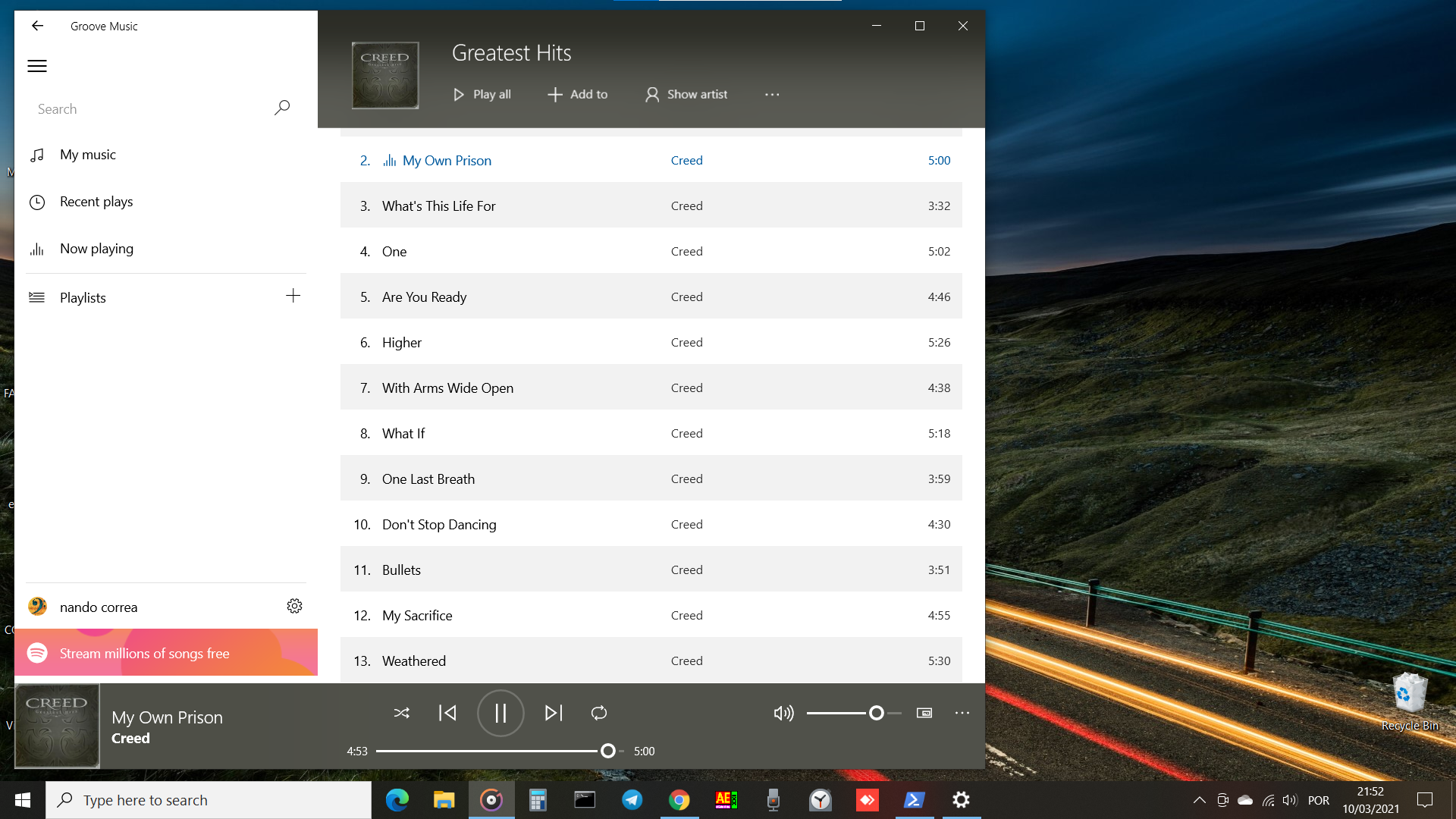Select the song What's This Life For
Viewport: 1456px width, 819px height.
tap(651, 206)
